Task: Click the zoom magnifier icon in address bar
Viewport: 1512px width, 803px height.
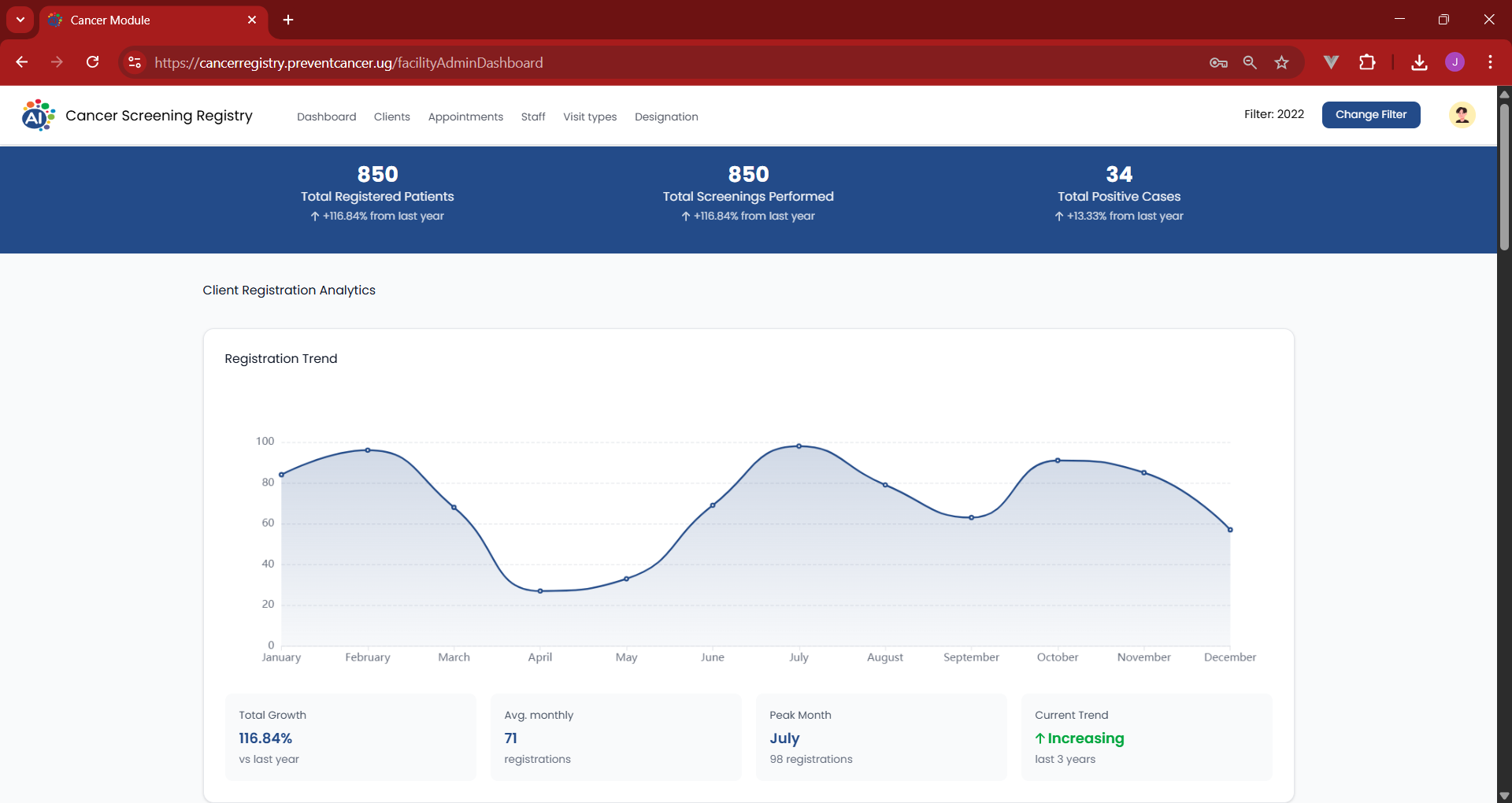Action: click(x=1250, y=62)
